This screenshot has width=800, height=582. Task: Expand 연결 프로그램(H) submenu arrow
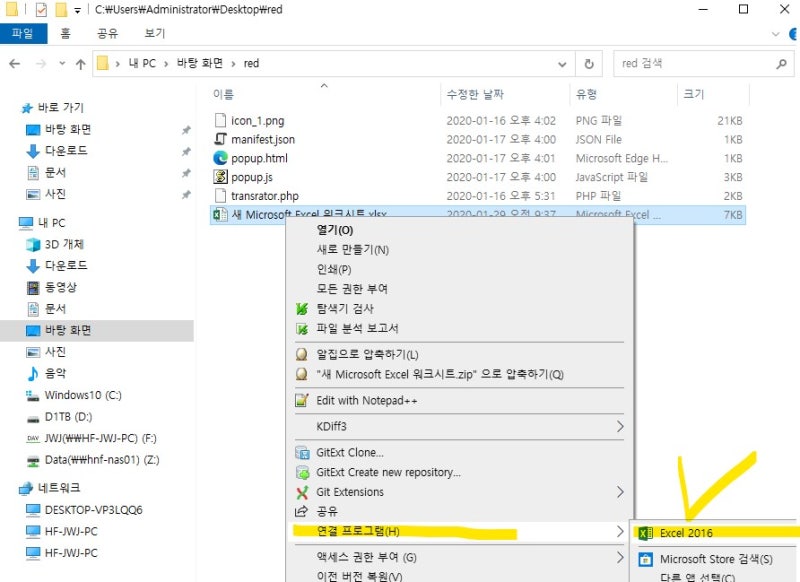(620, 532)
